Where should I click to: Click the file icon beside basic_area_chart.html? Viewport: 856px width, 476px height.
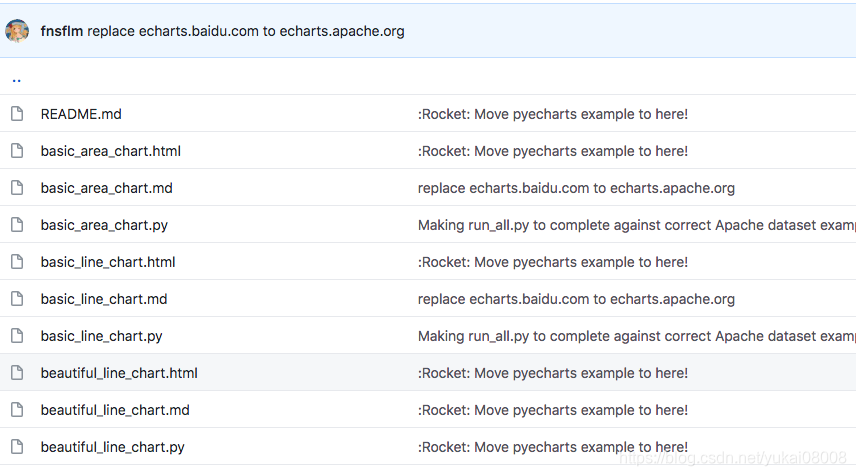click(16, 151)
